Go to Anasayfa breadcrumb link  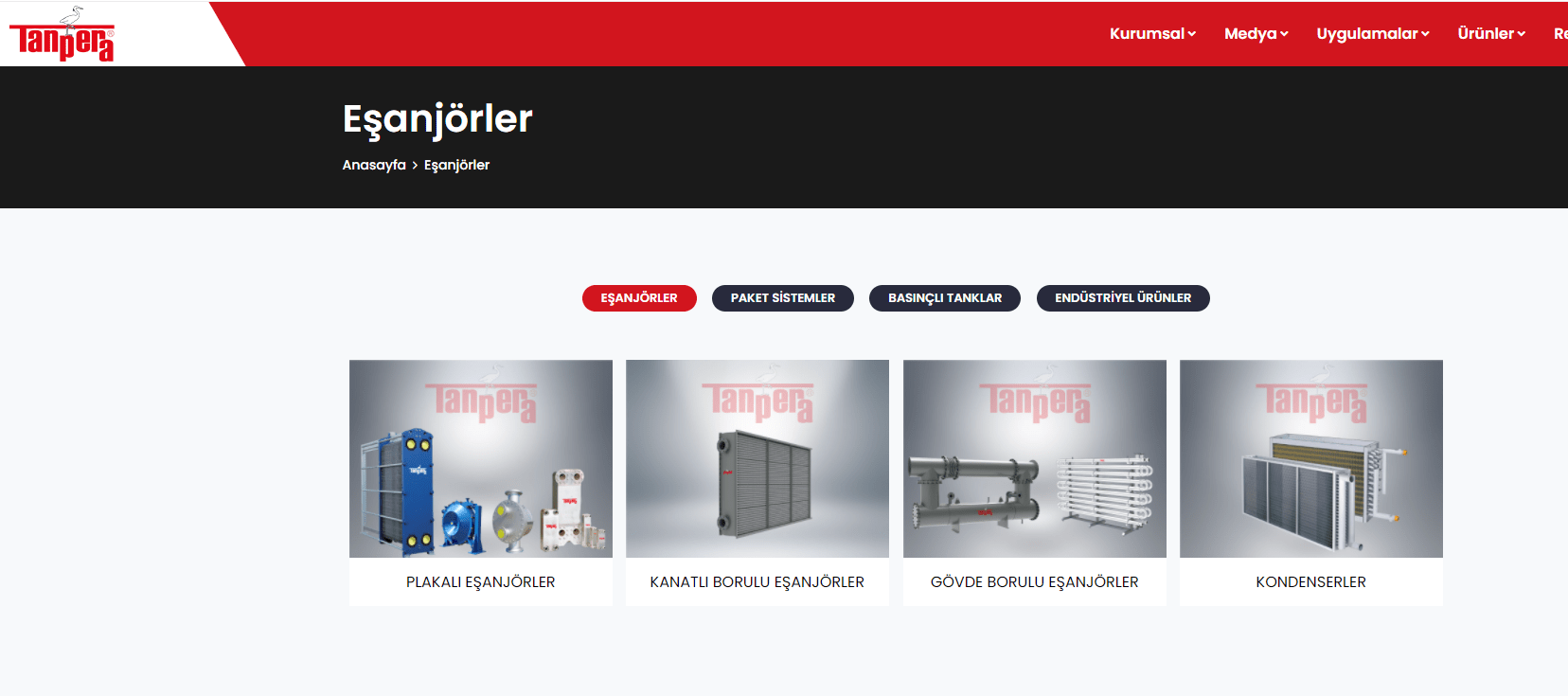point(374,165)
